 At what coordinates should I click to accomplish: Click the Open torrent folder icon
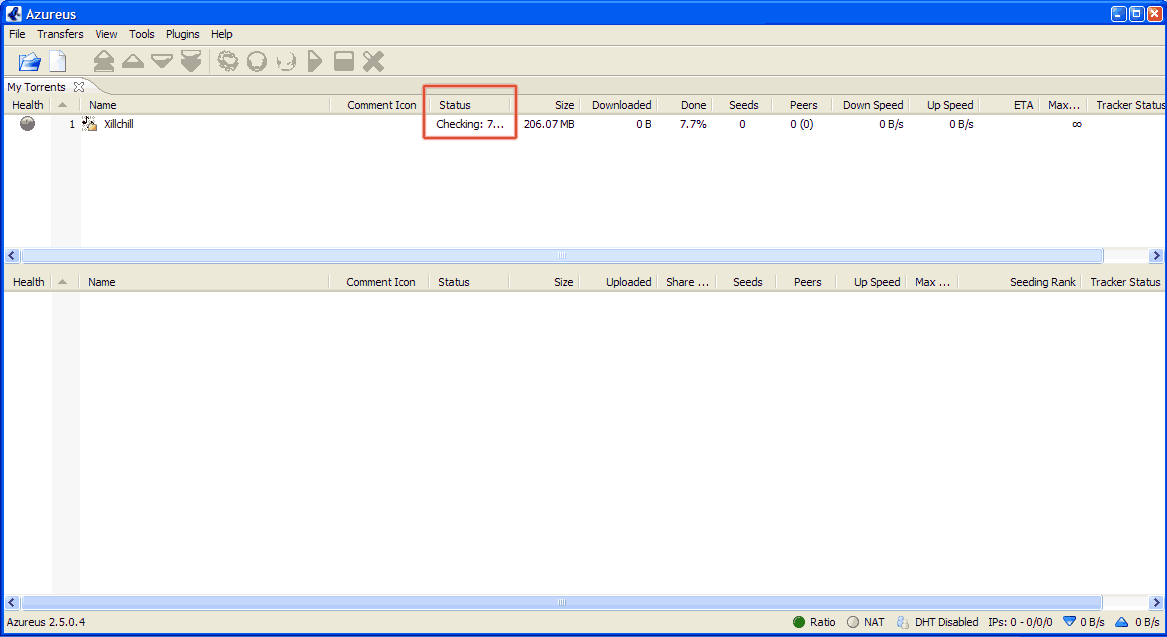click(x=30, y=62)
